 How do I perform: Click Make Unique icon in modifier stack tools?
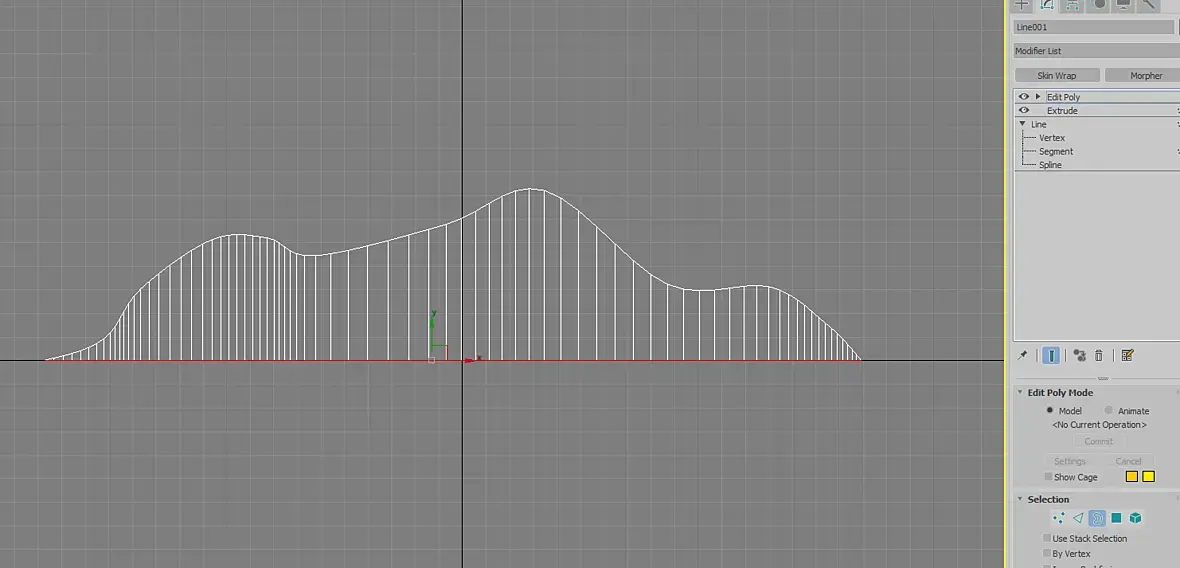(x=1080, y=355)
